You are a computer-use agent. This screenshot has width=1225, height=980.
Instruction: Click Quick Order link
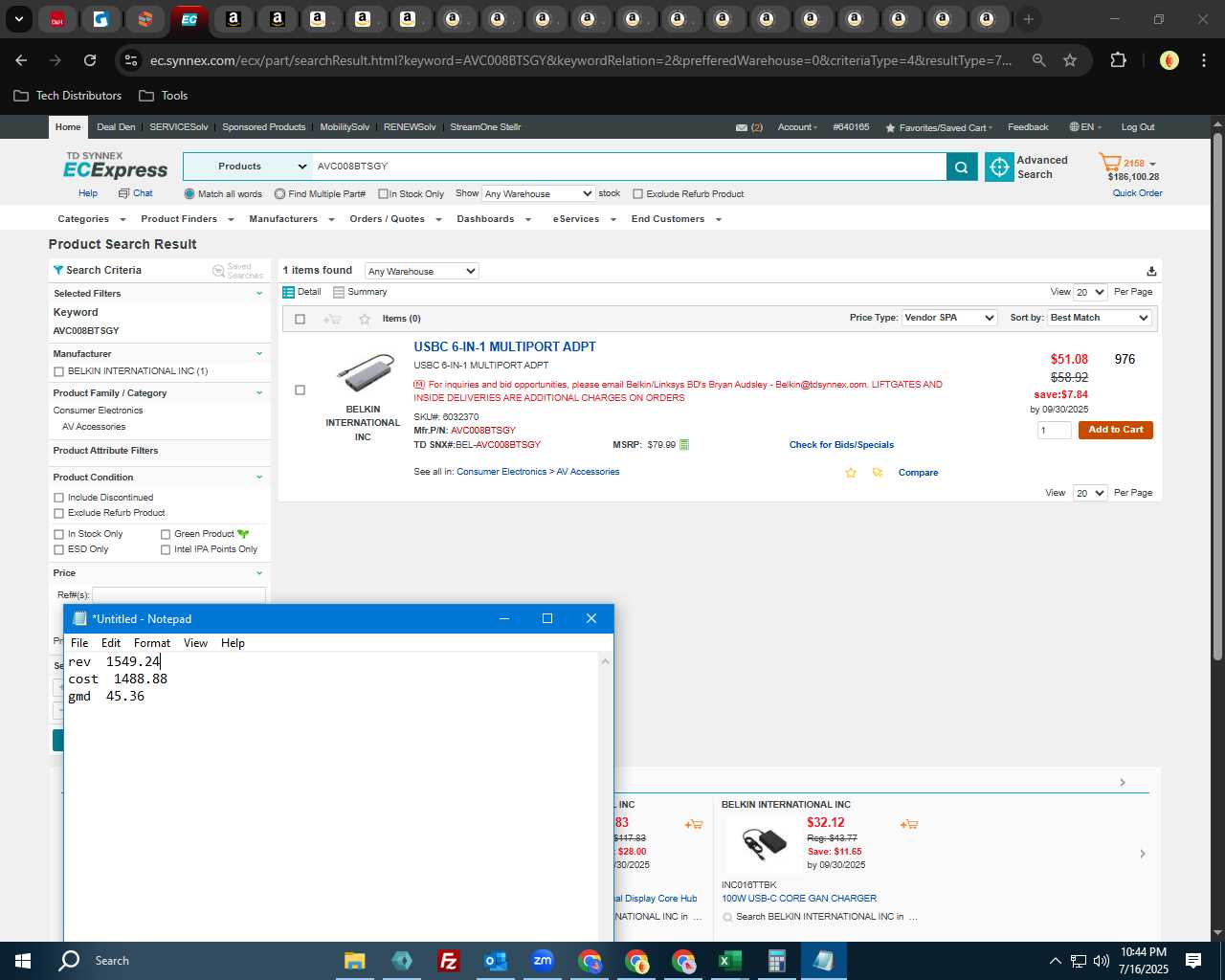[x=1137, y=193]
